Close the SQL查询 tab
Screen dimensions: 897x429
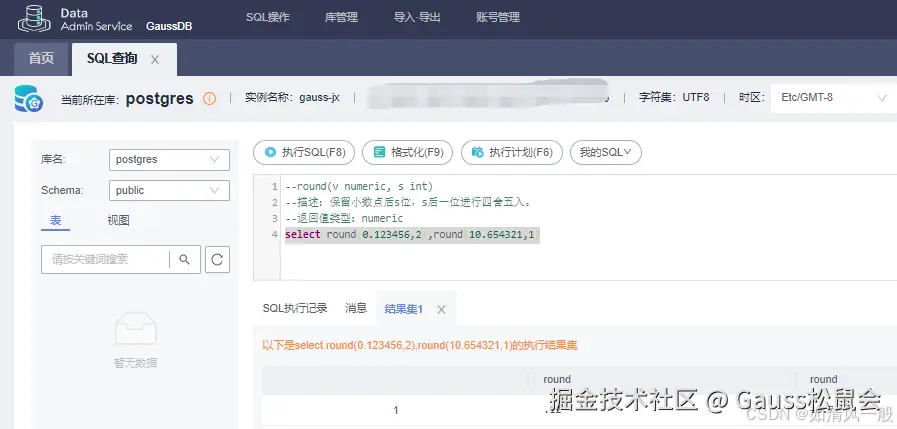(x=154, y=59)
